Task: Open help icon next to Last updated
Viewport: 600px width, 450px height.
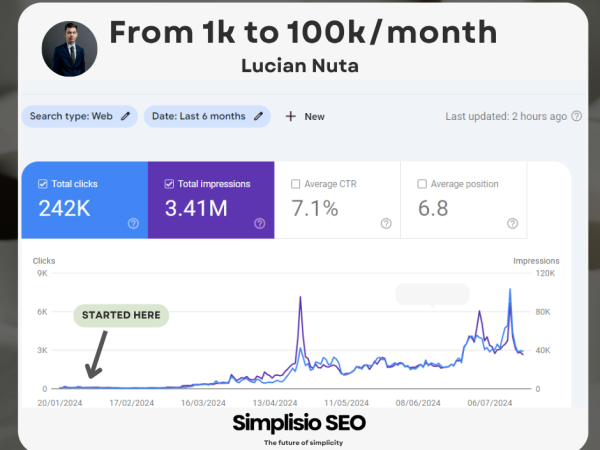Action: [577, 116]
